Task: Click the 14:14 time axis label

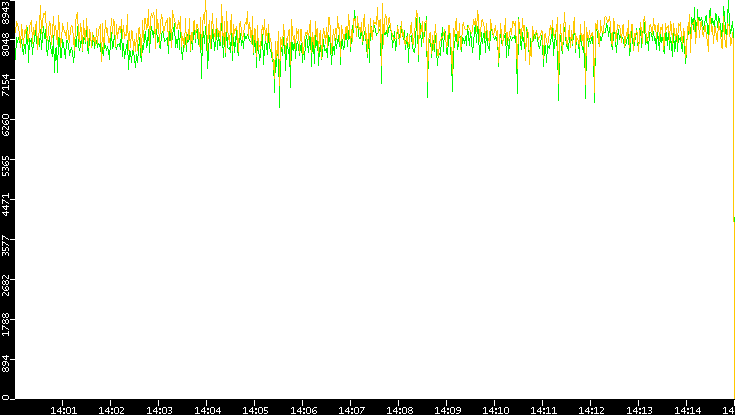Action: (687, 410)
